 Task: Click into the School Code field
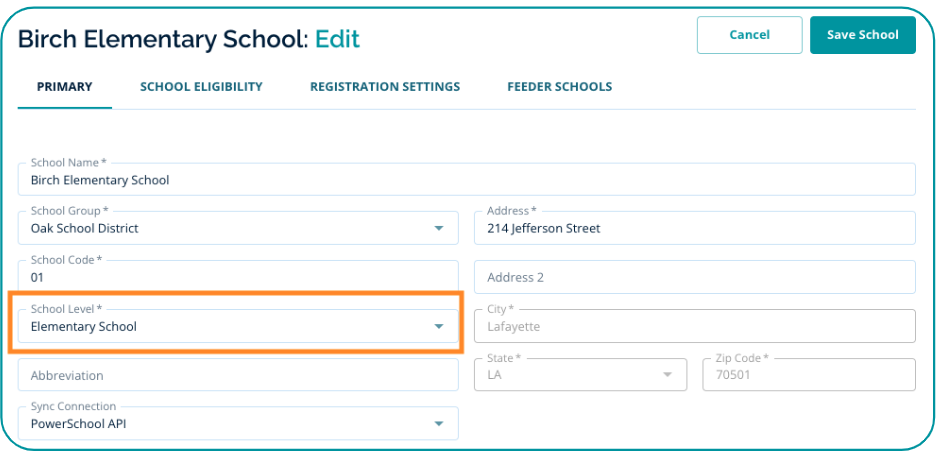(238, 277)
